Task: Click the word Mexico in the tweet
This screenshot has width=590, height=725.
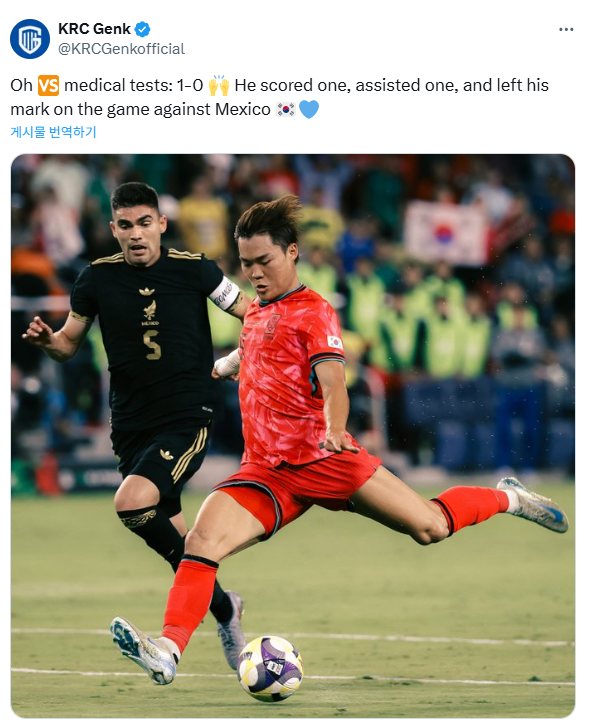Action: click(243, 110)
